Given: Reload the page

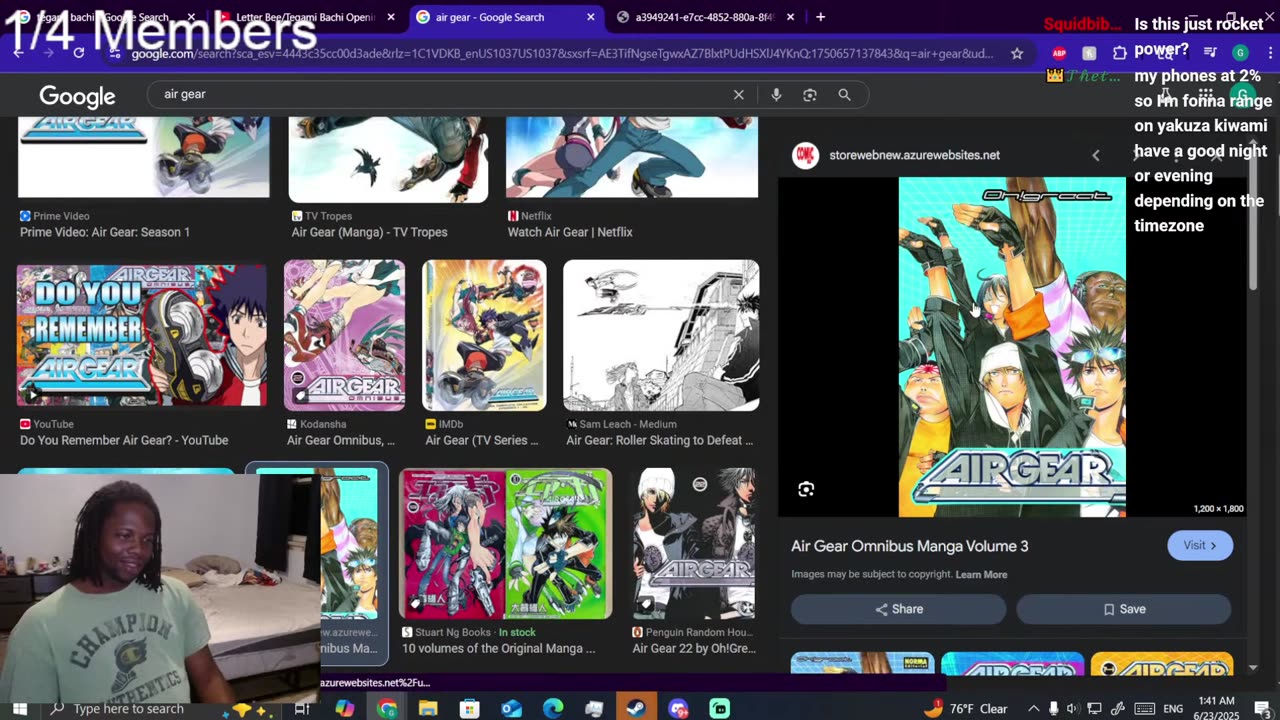Looking at the screenshot, I should pyautogui.click(x=78, y=53).
